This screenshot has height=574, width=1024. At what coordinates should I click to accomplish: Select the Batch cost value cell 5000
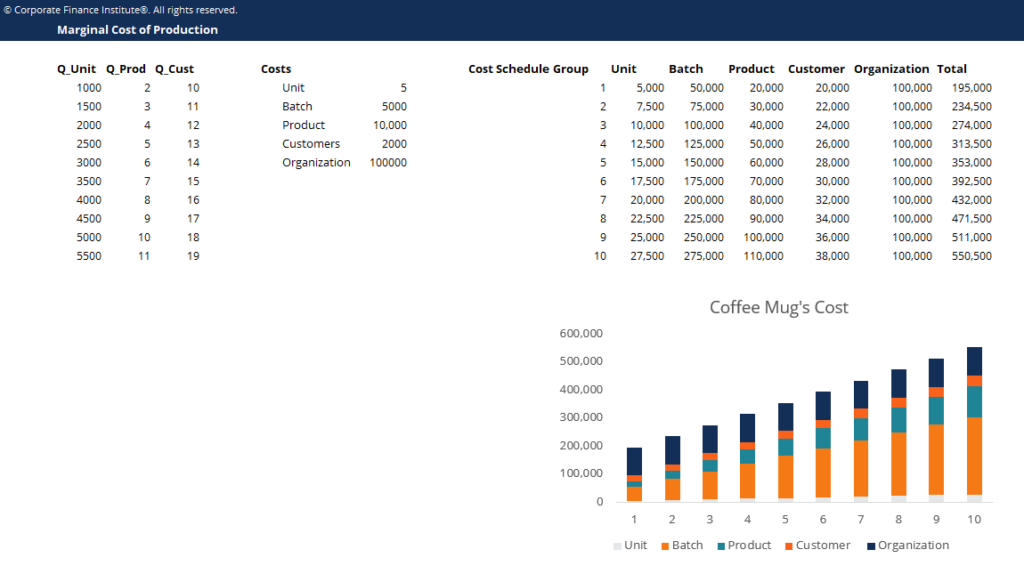(x=394, y=106)
